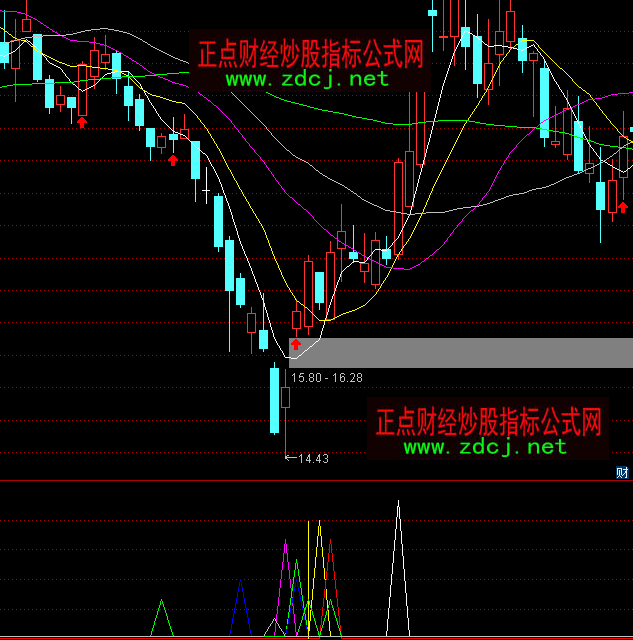Click the 15.80 - 16.28 price range label
This screenshot has height=640, width=633.
[326, 378]
